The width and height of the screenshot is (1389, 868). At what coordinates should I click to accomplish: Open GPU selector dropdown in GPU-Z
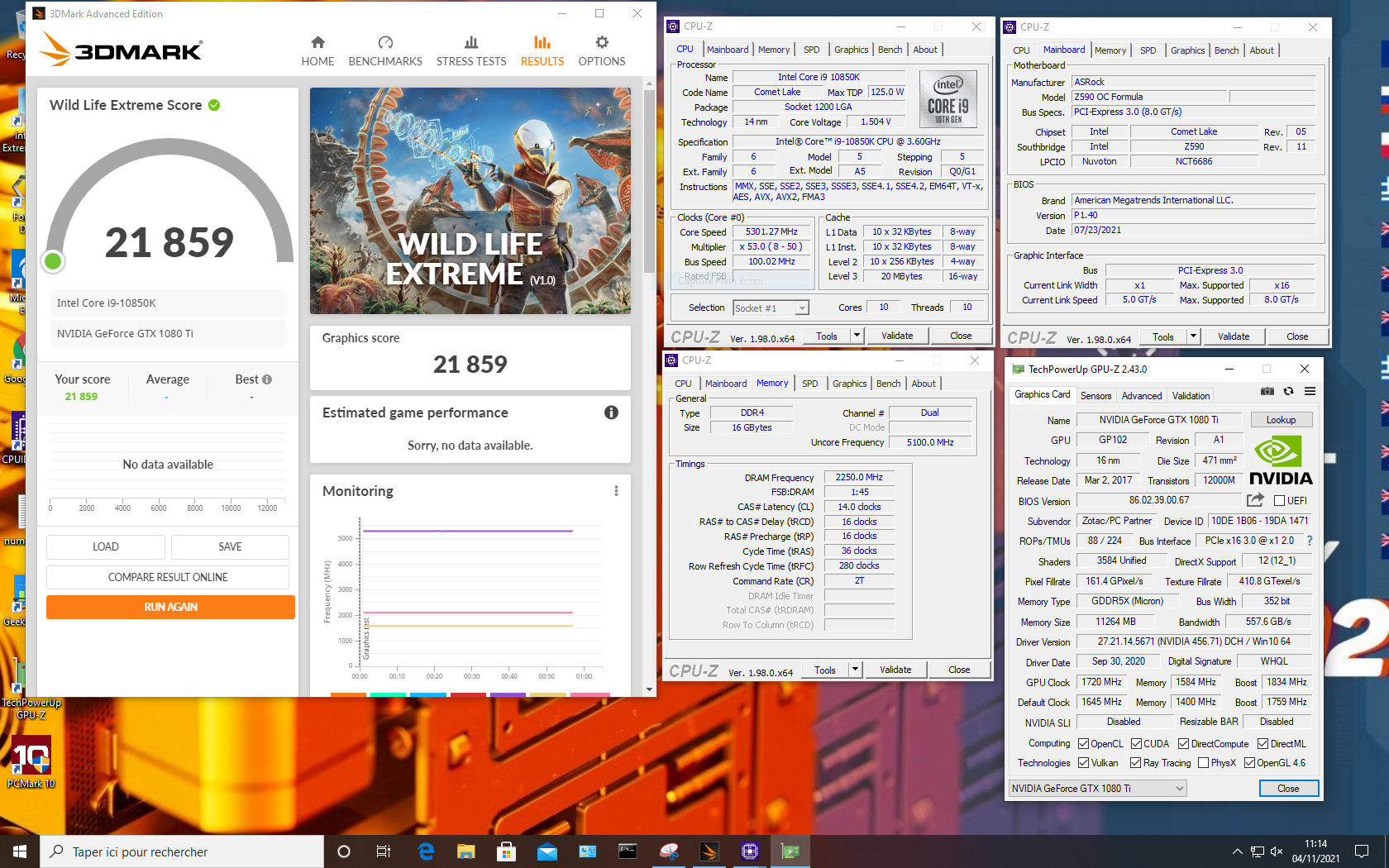pos(1097,789)
